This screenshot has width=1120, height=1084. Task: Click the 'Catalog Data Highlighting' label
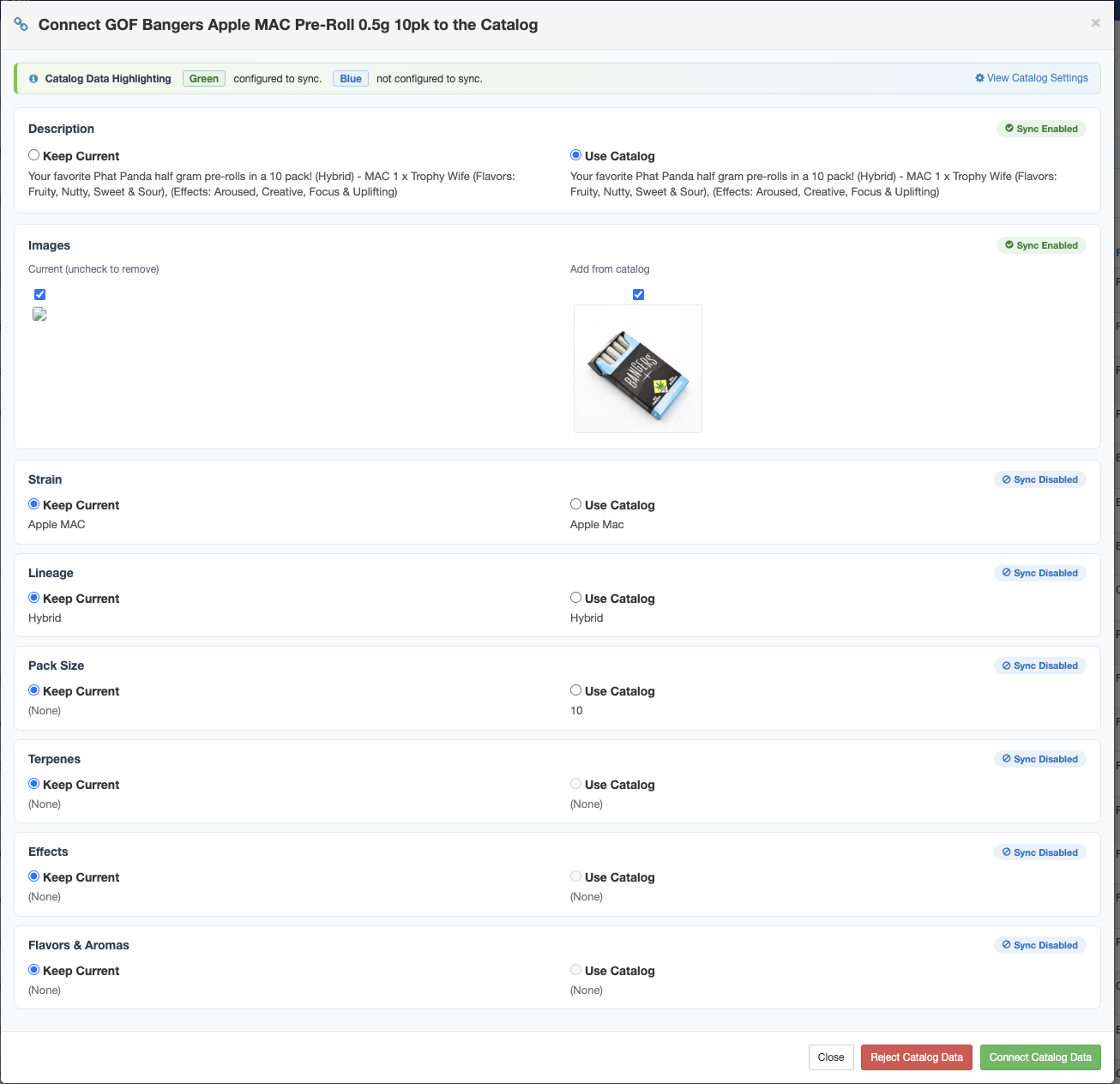pos(108,79)
